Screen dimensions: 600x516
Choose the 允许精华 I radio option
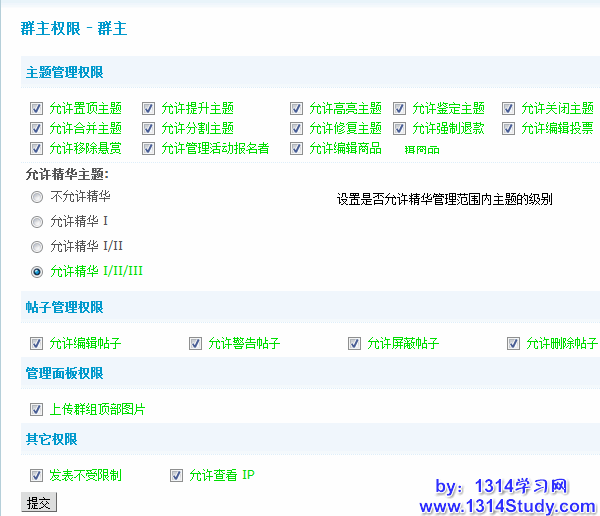37,221
